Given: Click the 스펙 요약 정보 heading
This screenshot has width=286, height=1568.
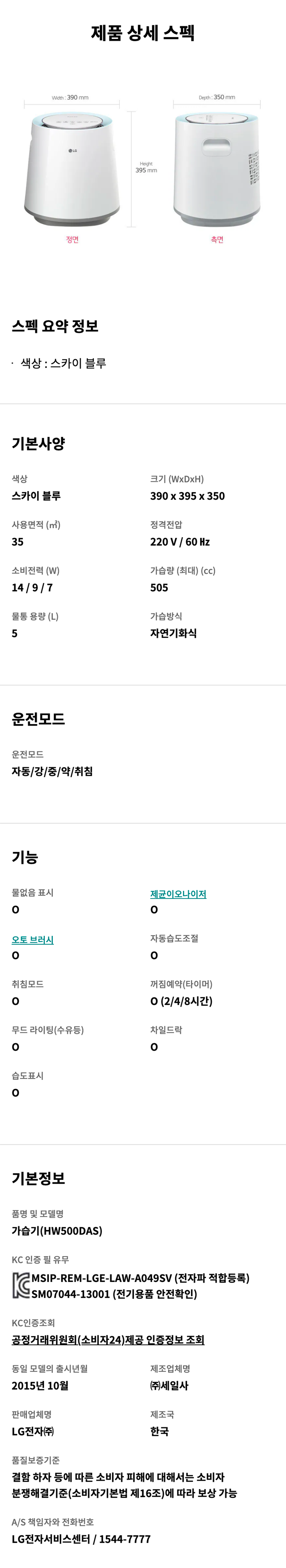Looking at the screenshot, I should tap(55, 326).
